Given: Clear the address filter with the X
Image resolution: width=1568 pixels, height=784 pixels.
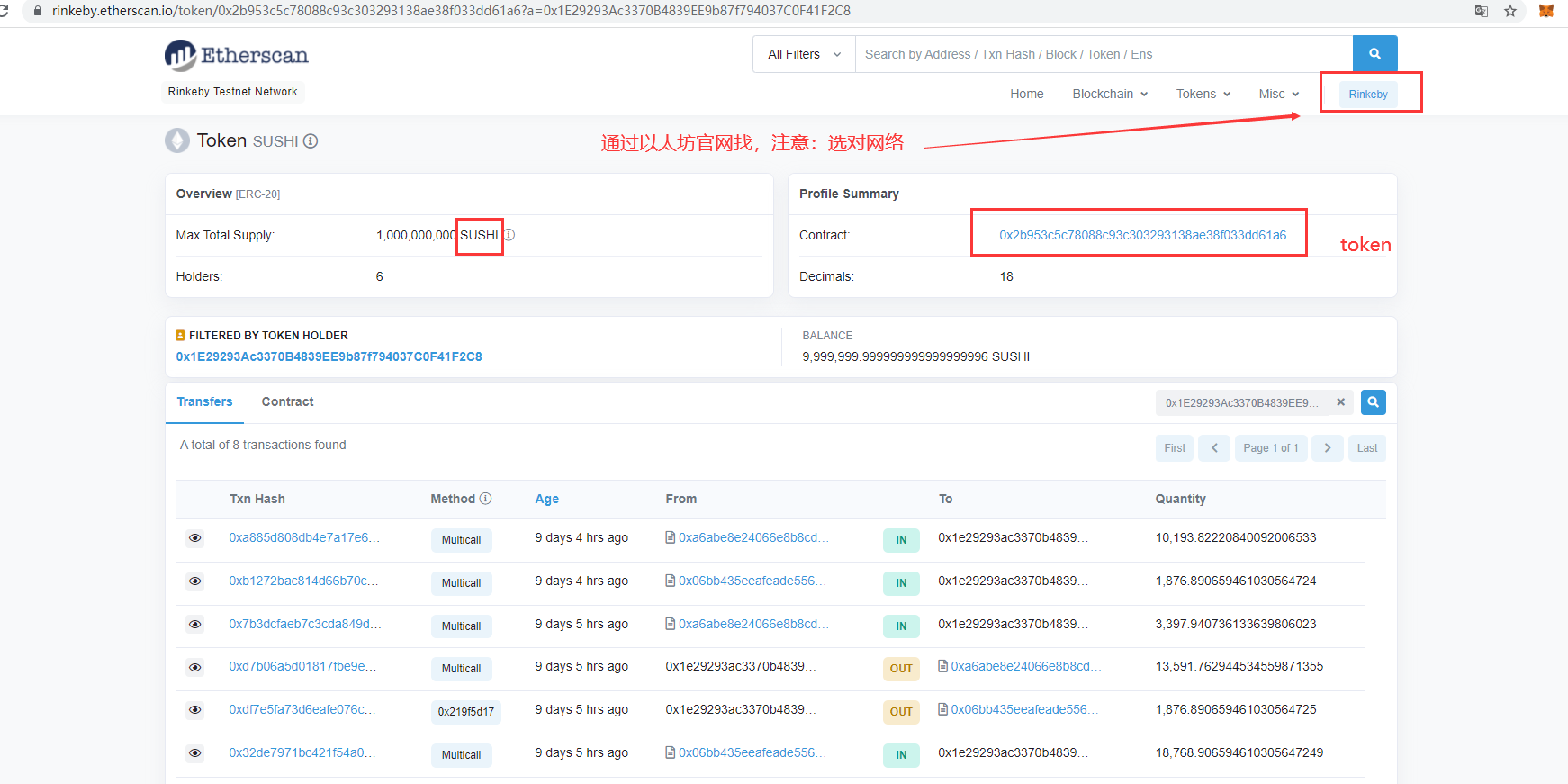Looking at the screenshot, I should tap(1341, 402).
